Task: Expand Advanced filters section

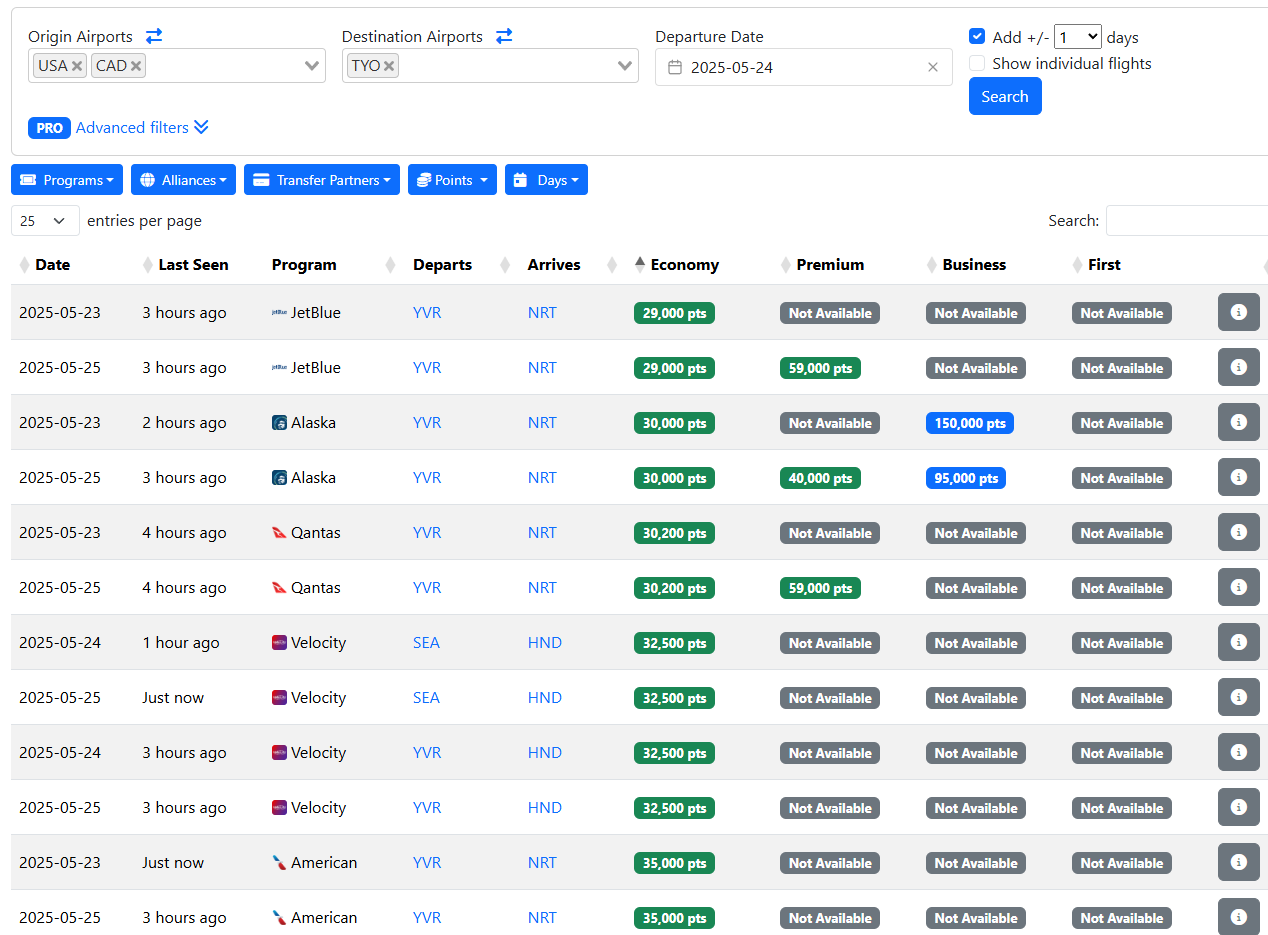Action: [142, 128]
